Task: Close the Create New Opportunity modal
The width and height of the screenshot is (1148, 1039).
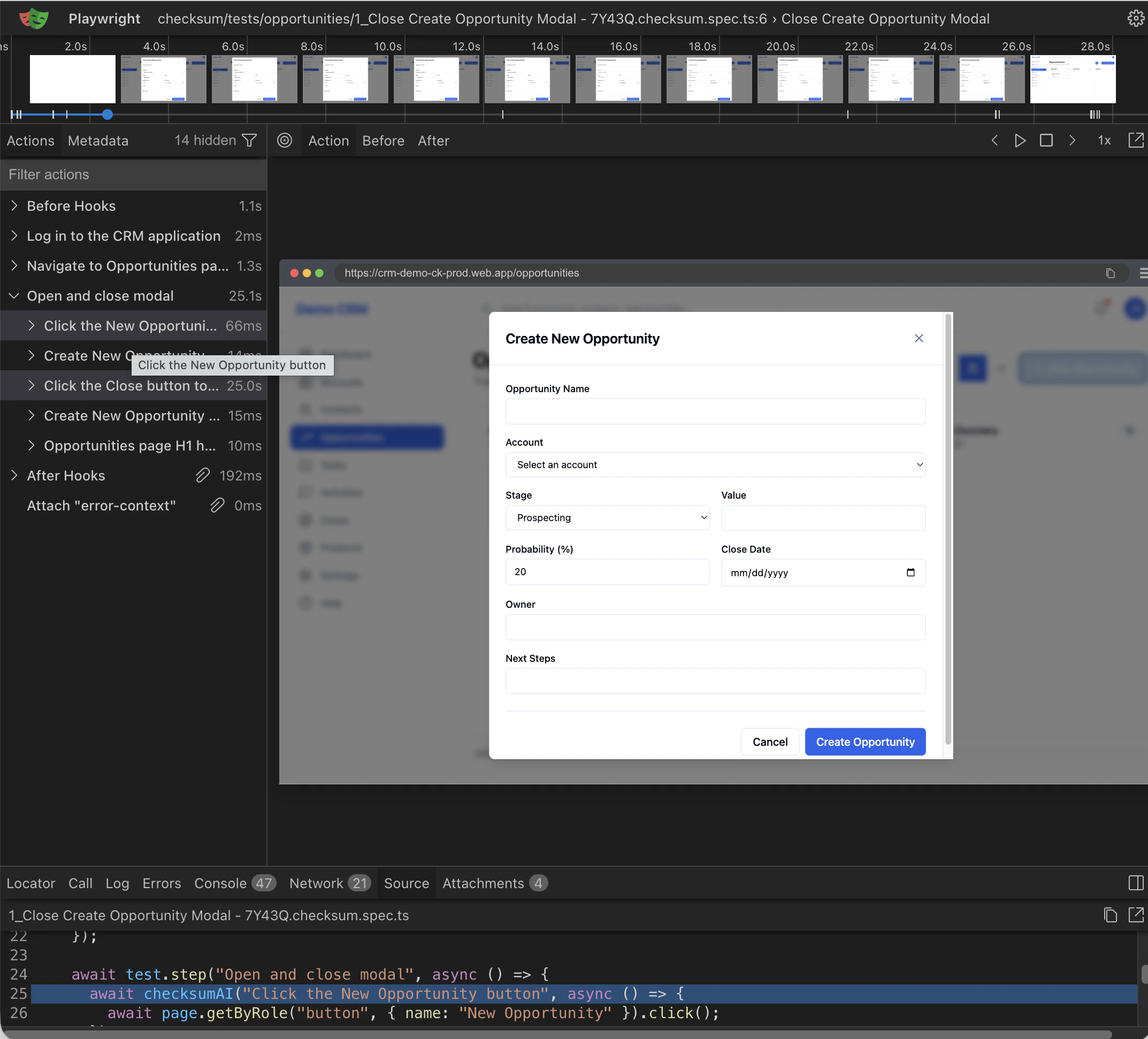Action: 919,338
